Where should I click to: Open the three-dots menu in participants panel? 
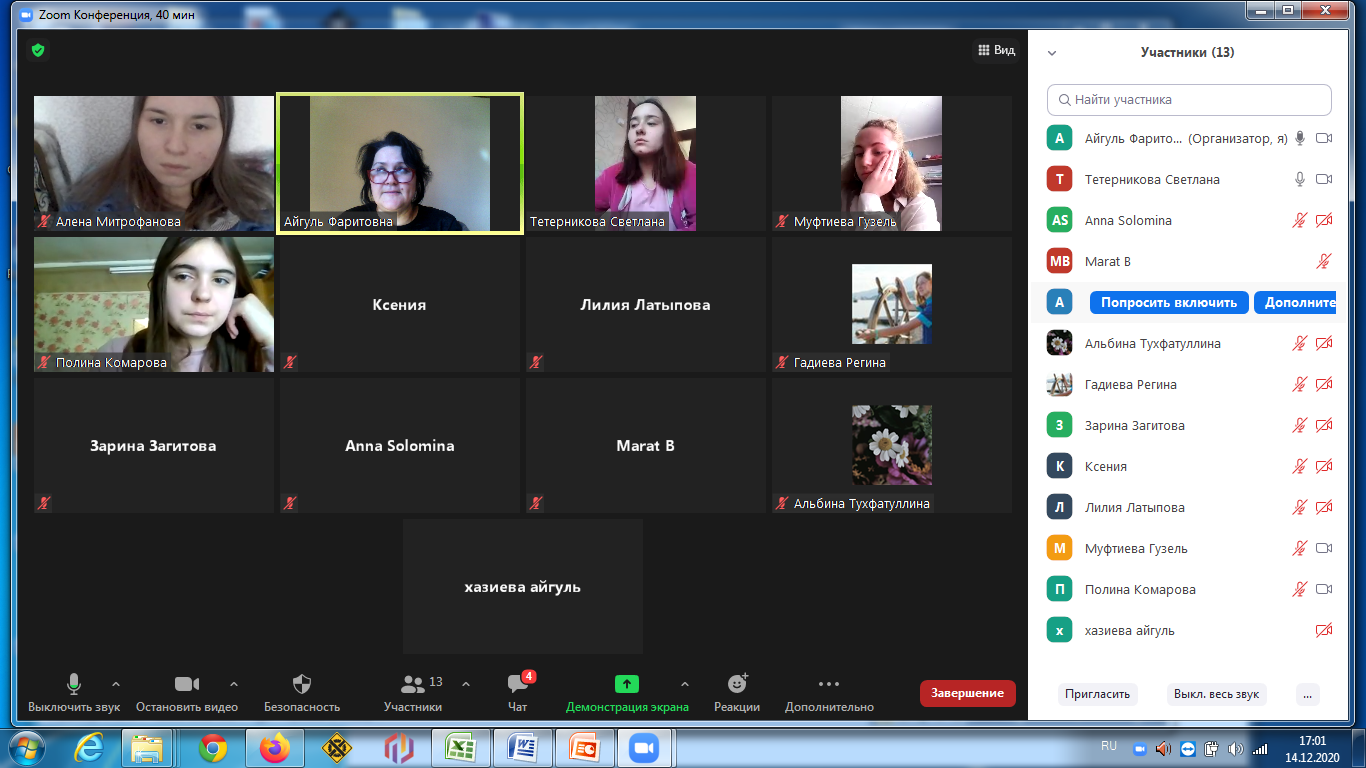[x=1307, y=693]
